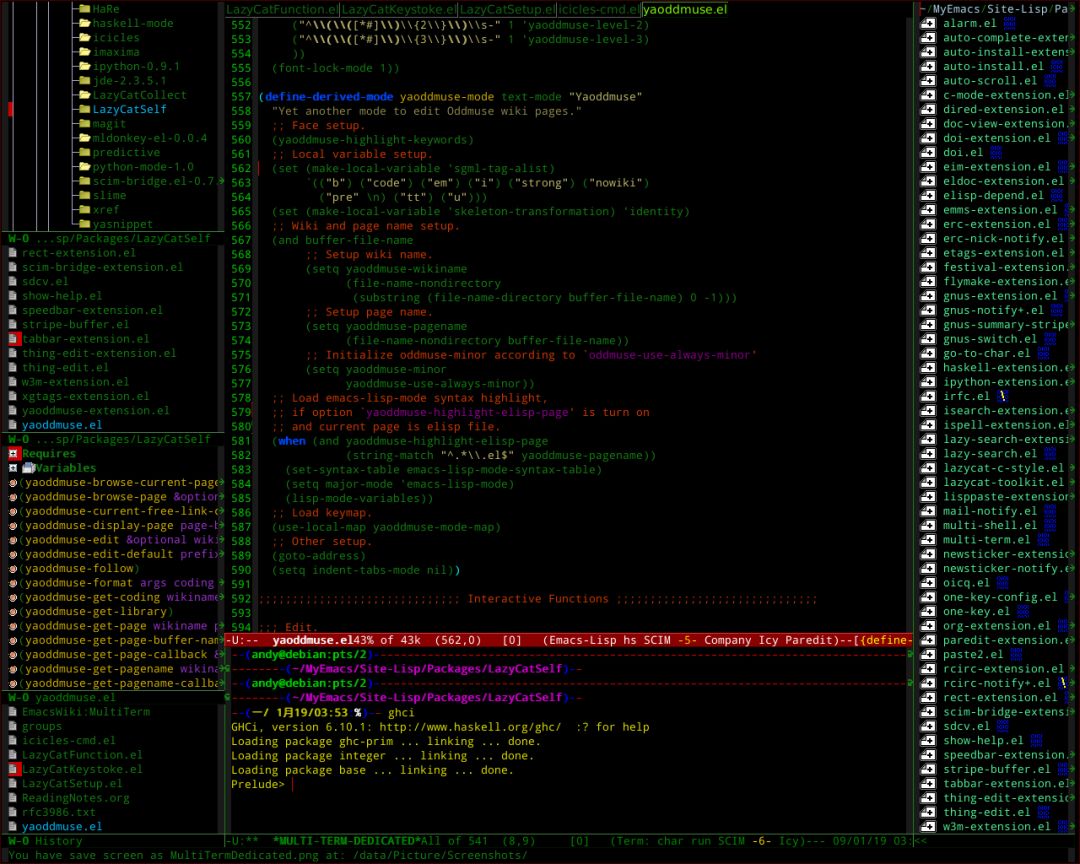Expand doi.el in the speedbar list

coord(929,153)
